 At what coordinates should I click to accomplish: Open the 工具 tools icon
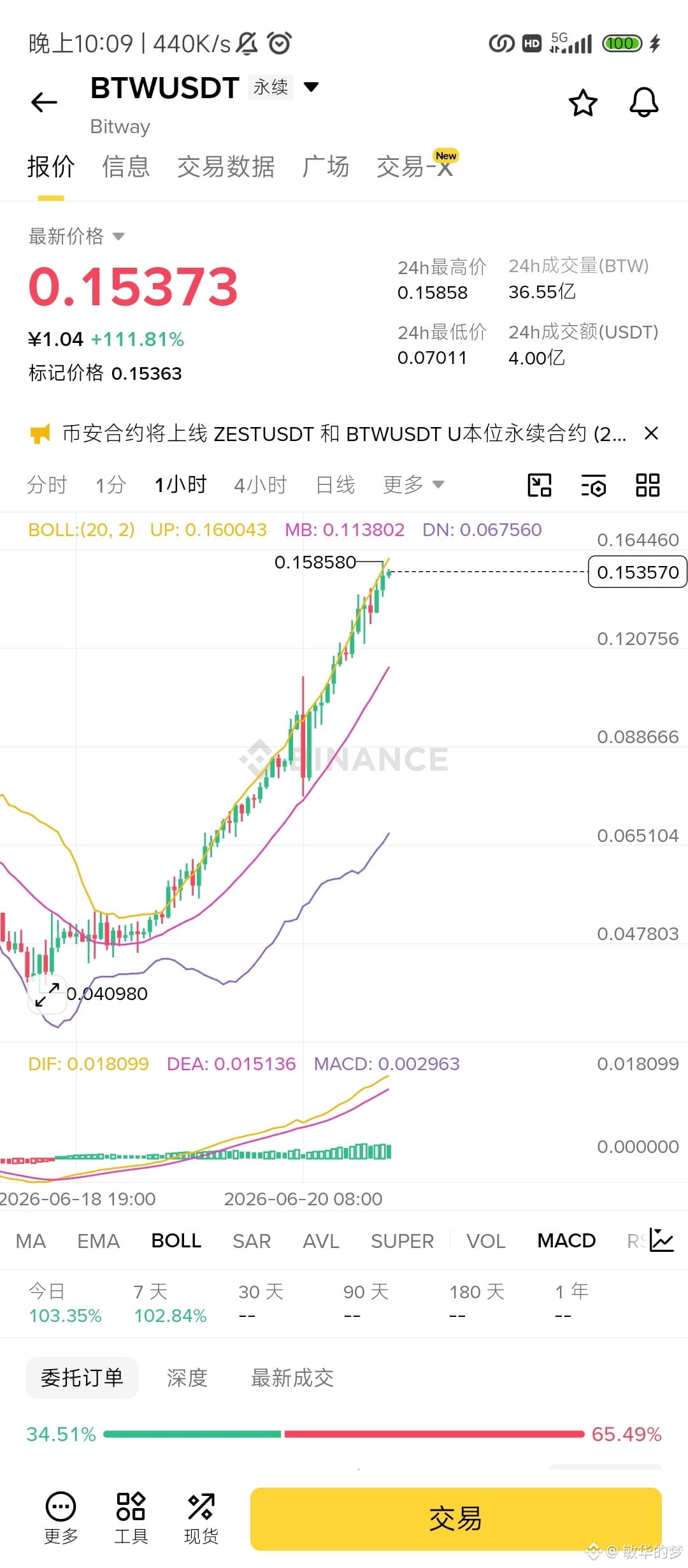[x=131, y=1518]
